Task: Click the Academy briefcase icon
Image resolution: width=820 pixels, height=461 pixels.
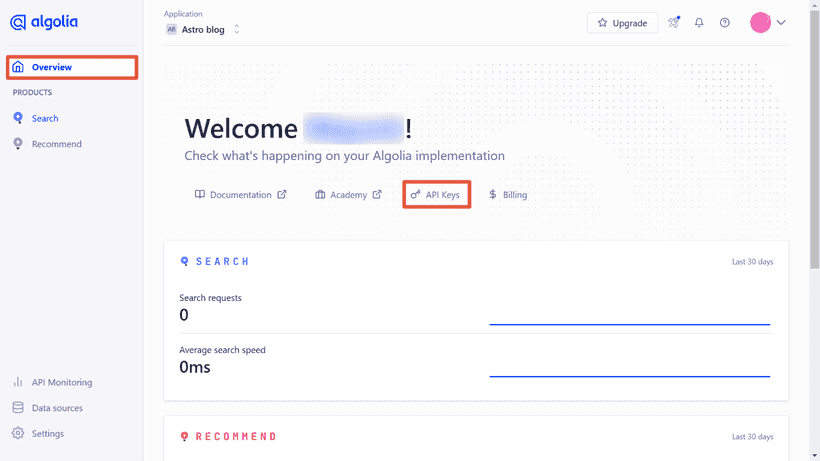Action: pyautogui.click(x=320, y=194)
